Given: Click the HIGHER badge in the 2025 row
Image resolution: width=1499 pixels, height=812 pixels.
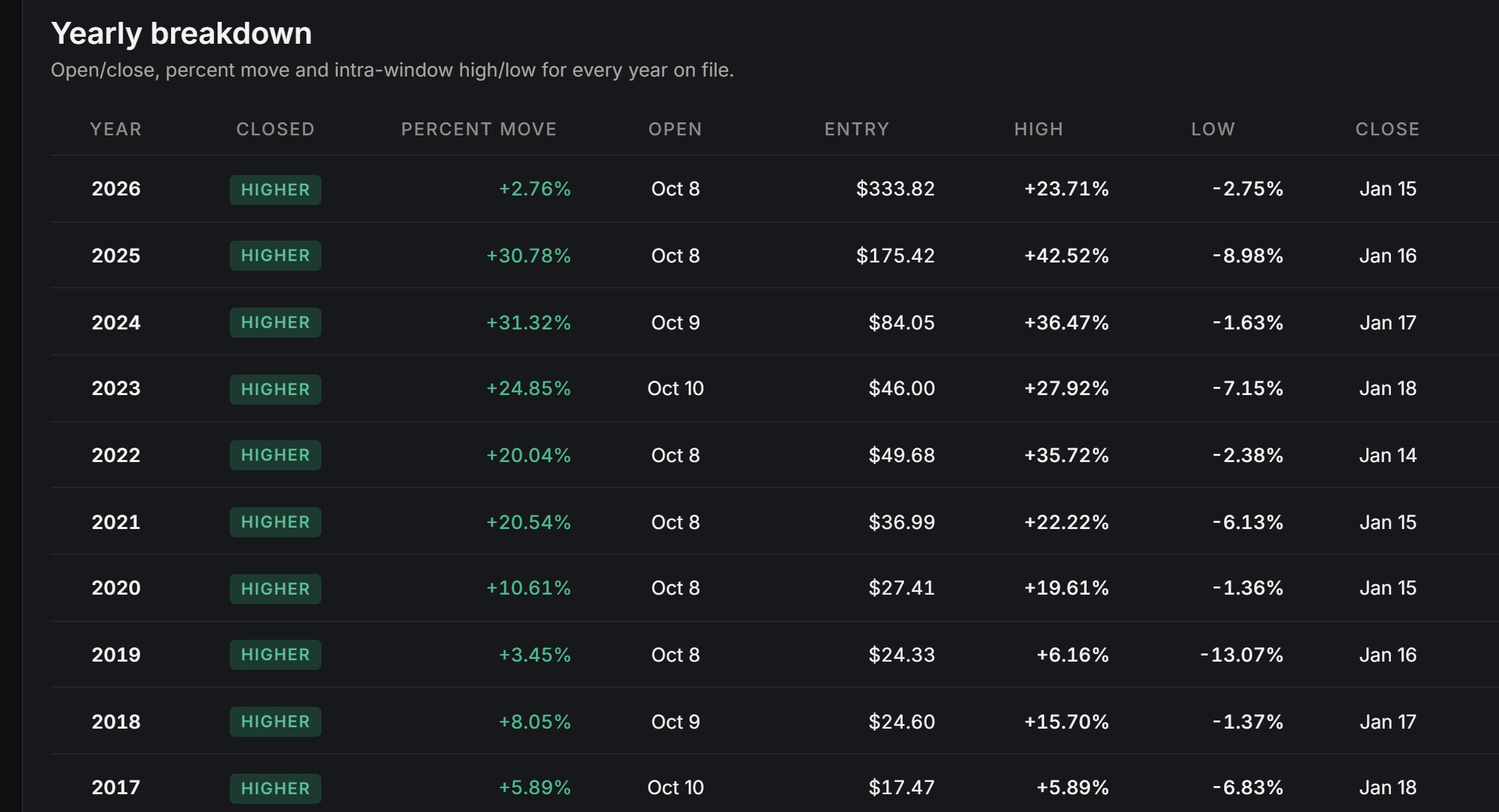Looking at the screenshot, I should pos(276,256).
